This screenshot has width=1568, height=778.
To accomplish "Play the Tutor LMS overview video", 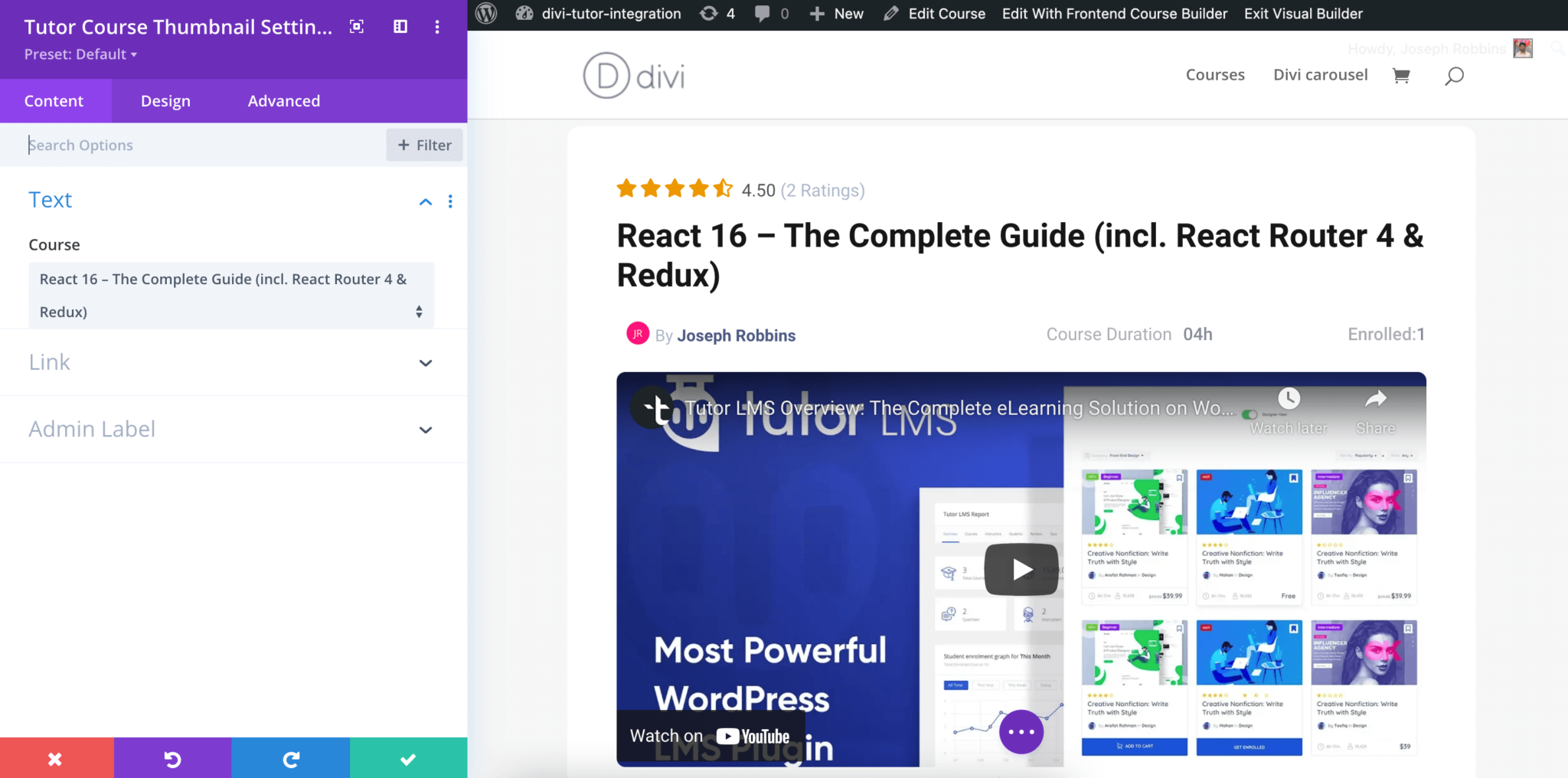I will (x=1021, y=569).
